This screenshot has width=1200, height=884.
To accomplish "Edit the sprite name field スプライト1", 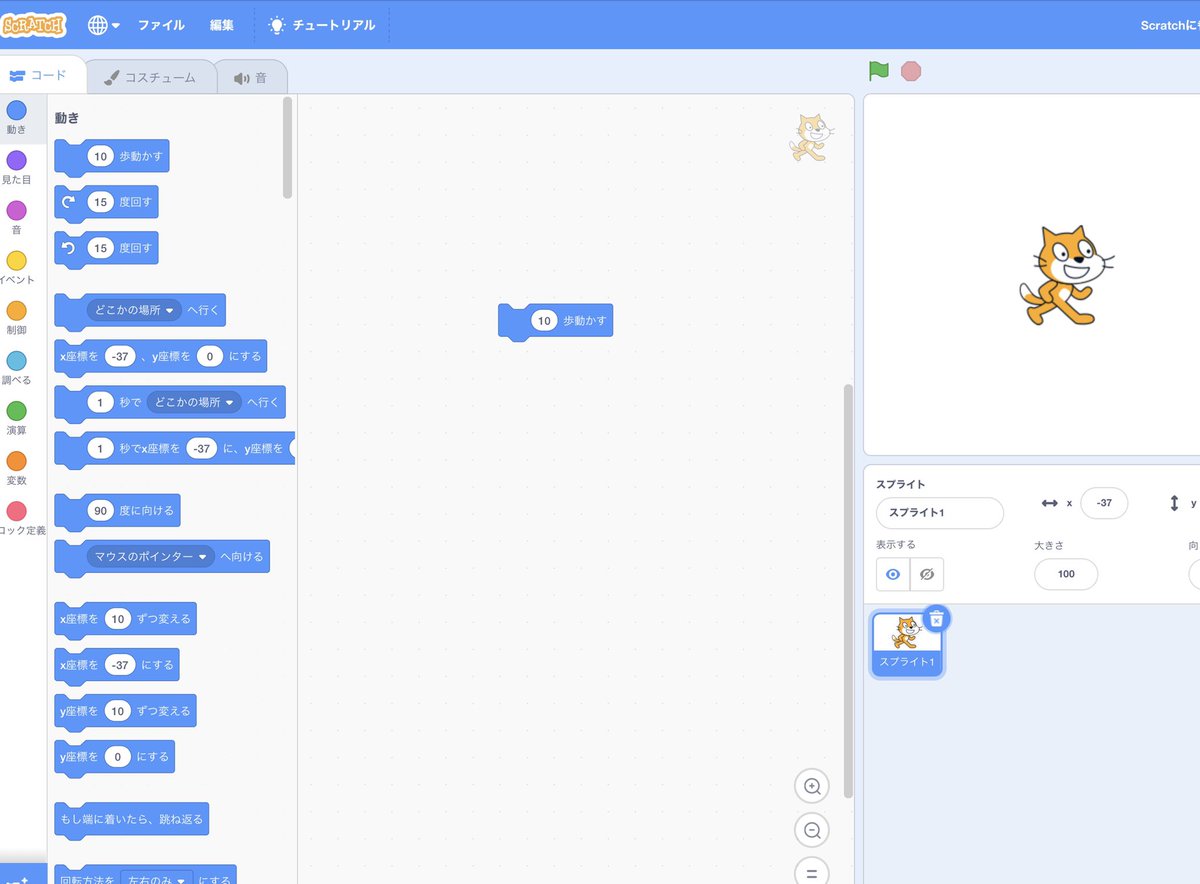I will [940, 513].
